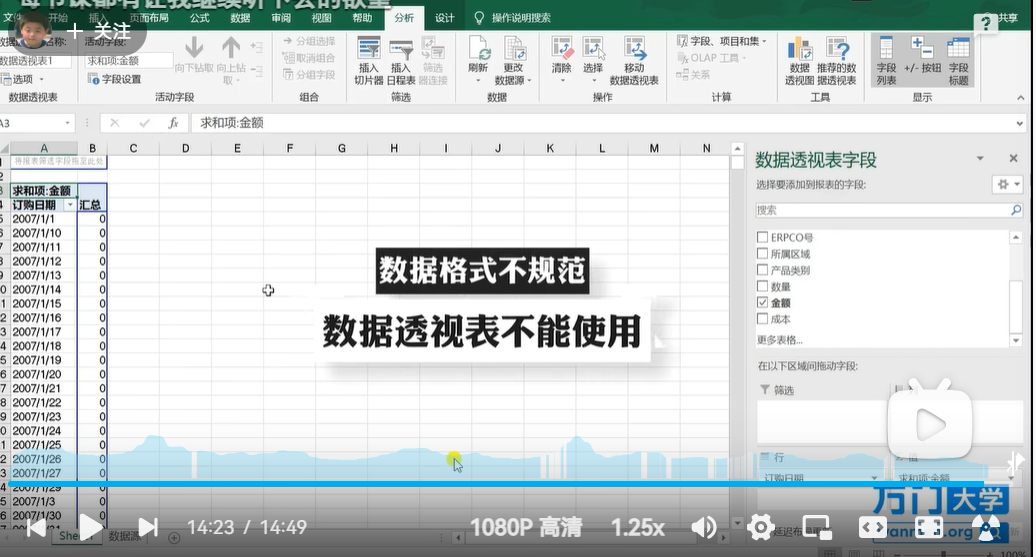Edit the 活动字段 name box
Image resolution: width=1036 pixels, height=557 pixels.
[130, 61]
